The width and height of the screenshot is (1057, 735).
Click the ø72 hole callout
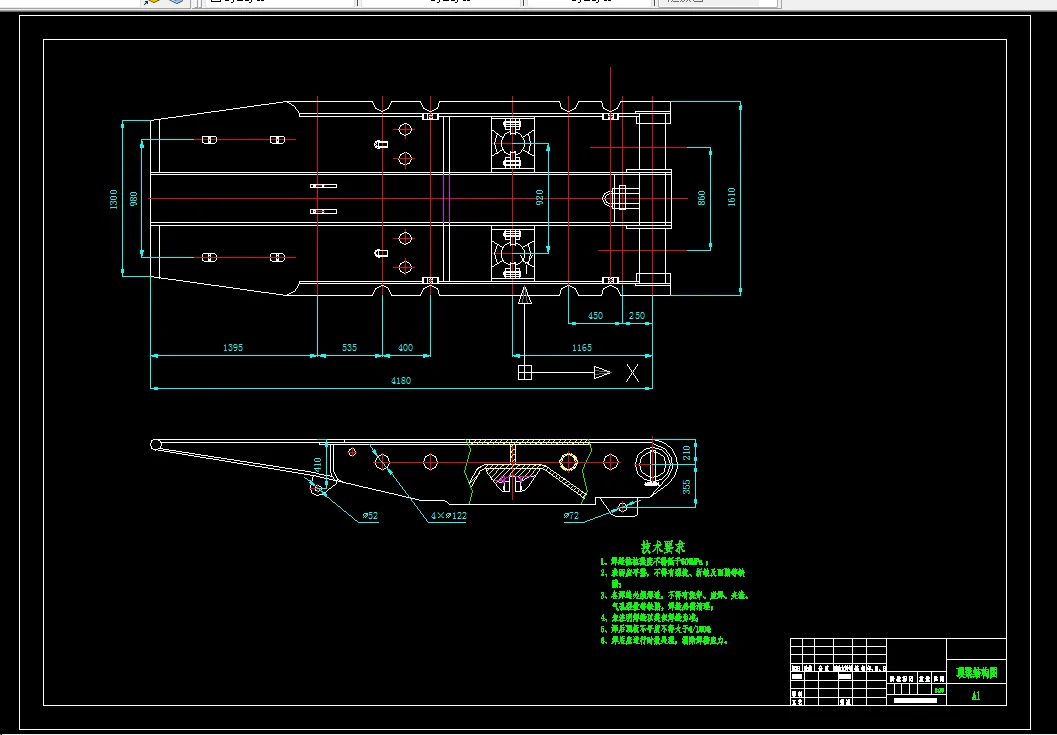[x=571, y=516]
